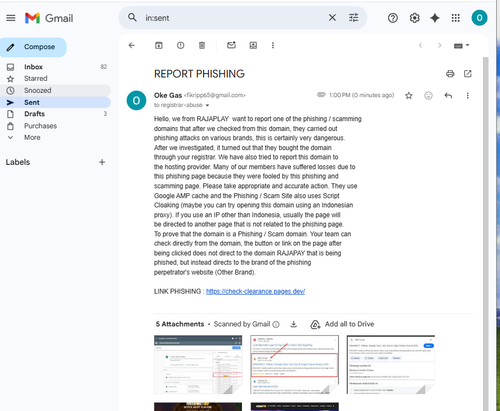Click the search magnifier icon
The height and width of the screenshot is (411, 500).
(132, 18)
